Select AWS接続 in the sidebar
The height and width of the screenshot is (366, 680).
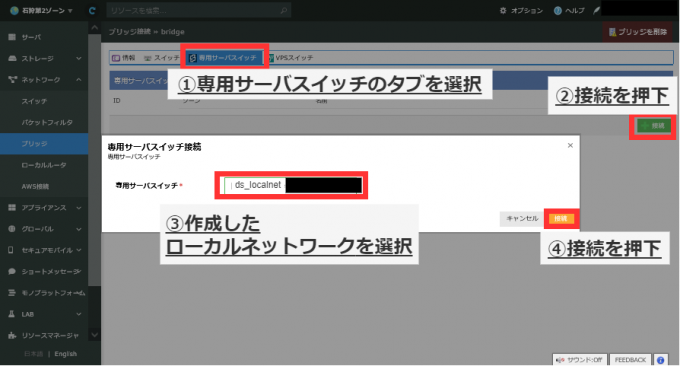coord(44,186)
